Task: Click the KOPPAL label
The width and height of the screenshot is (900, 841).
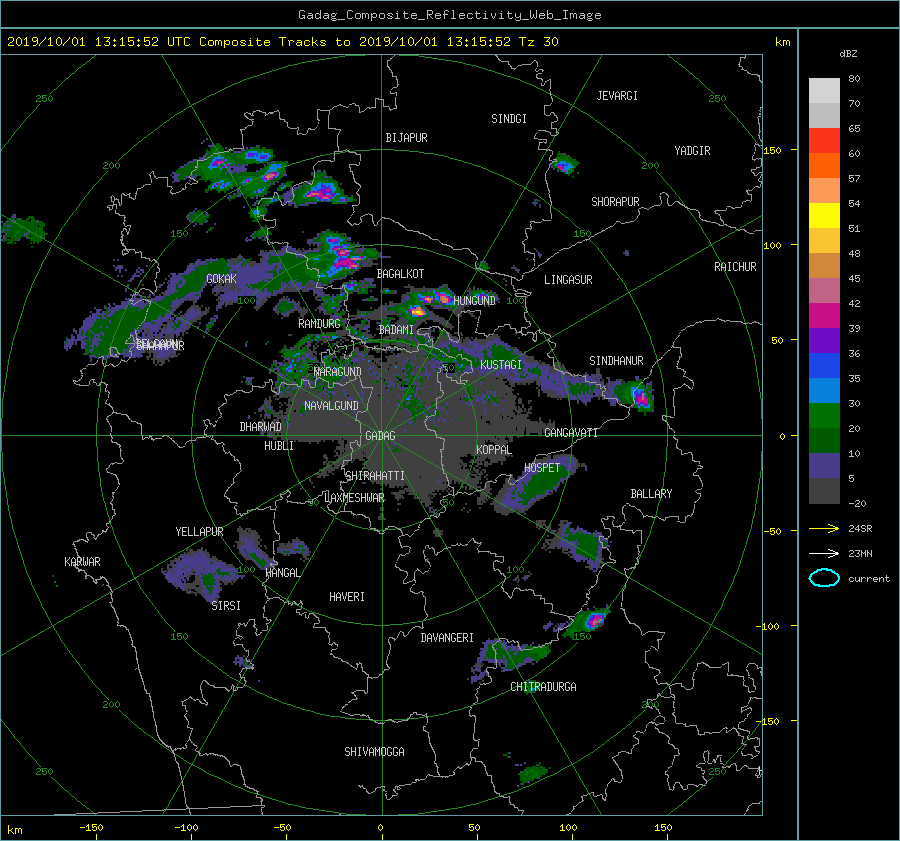Action: pyautogui.click(x=494, y=450)
